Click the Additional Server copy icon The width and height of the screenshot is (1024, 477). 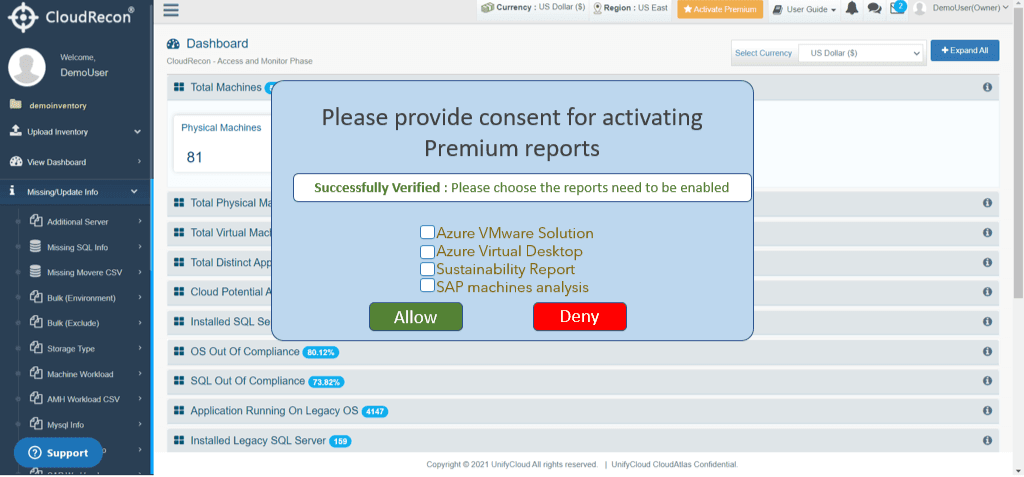[36, 221]
